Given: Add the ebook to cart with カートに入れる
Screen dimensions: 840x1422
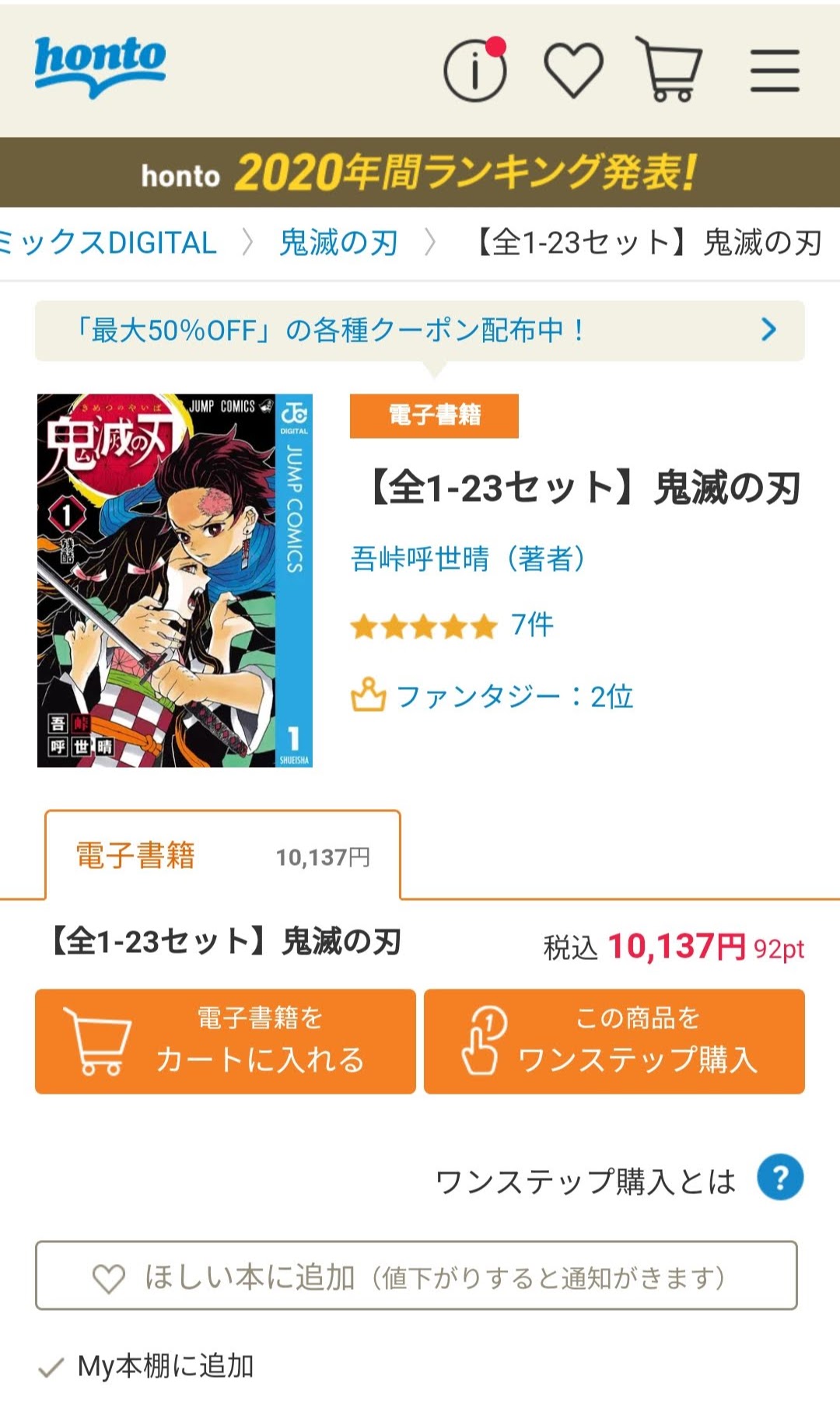Looking at the screenshot, I should (x=226, y=1042).
